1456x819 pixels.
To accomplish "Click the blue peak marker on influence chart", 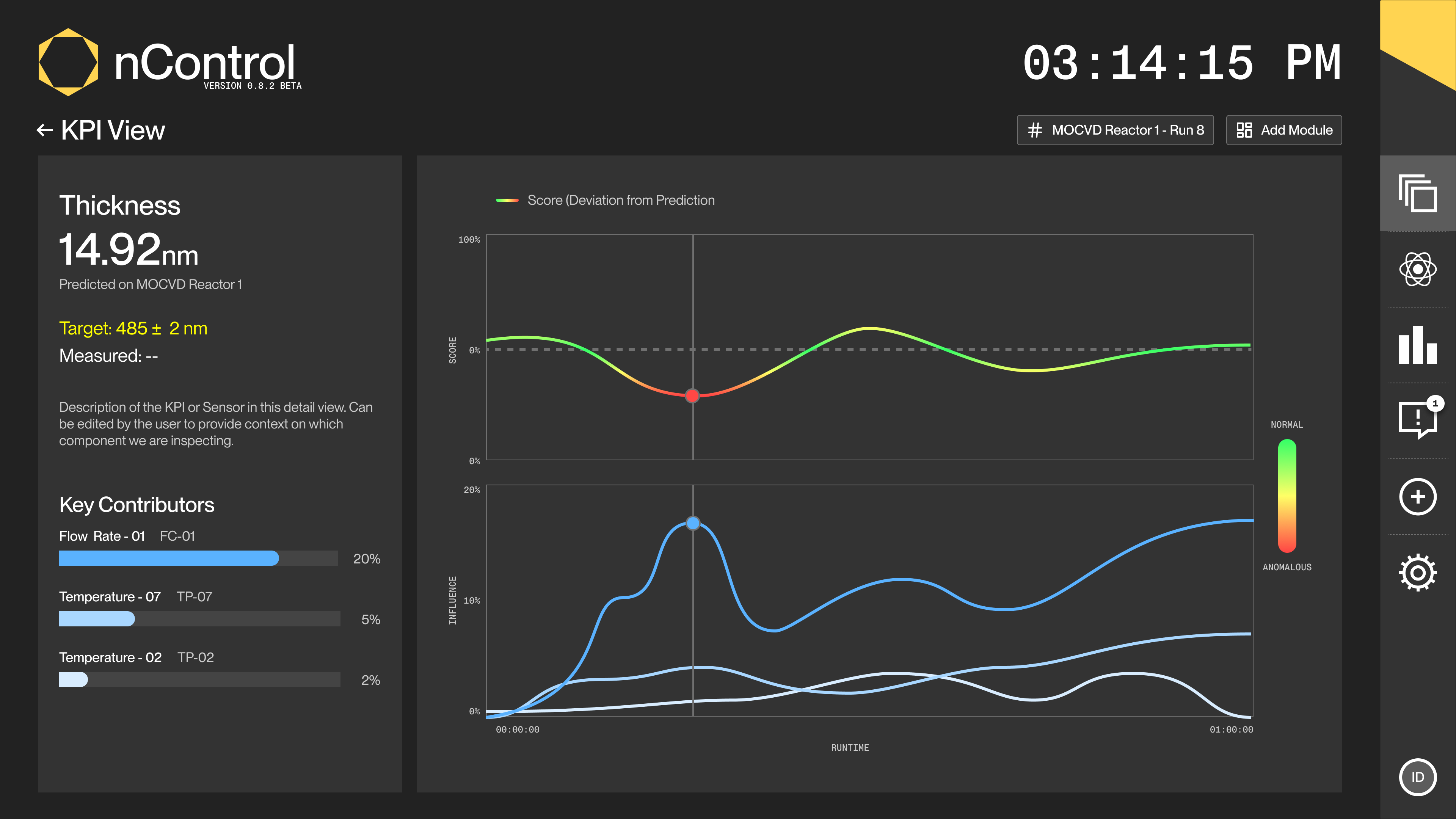I will click(x=692, y=523).
